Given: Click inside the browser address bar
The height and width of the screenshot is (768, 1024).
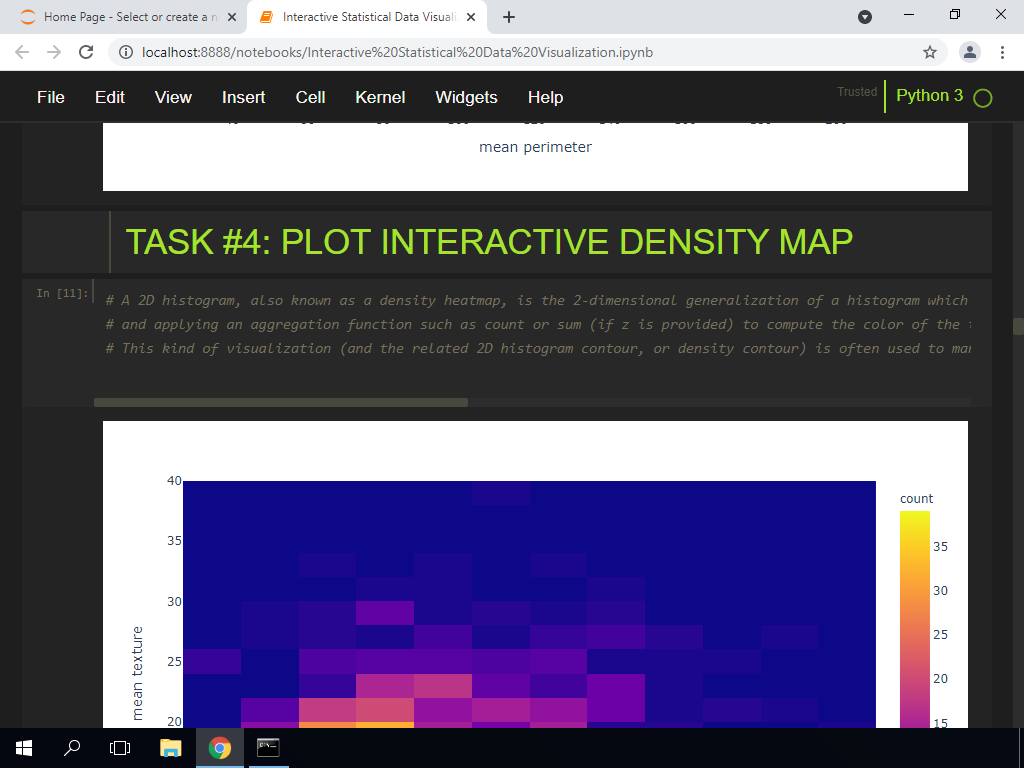Looking at the screenshot, I should coord(500,51).
